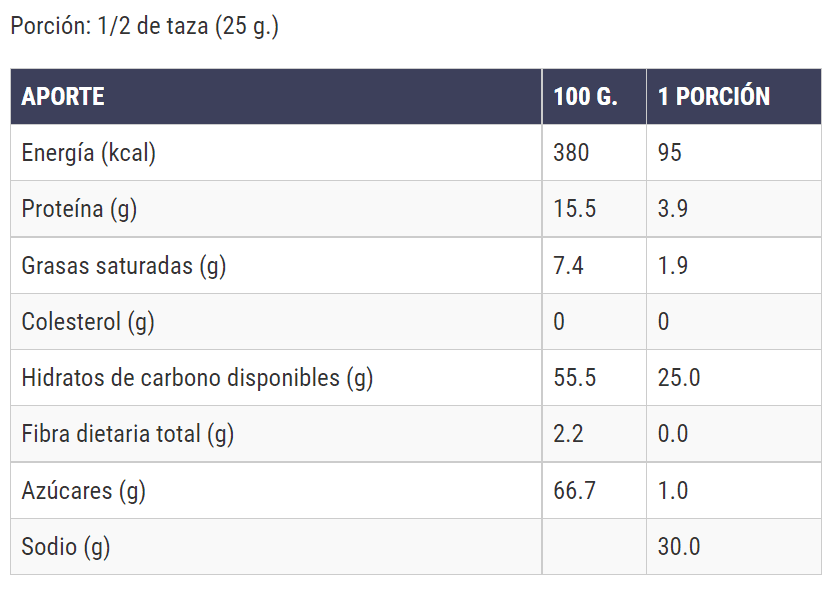Click the 25.0 carbohydrates per portion cell

click(679, 379)
